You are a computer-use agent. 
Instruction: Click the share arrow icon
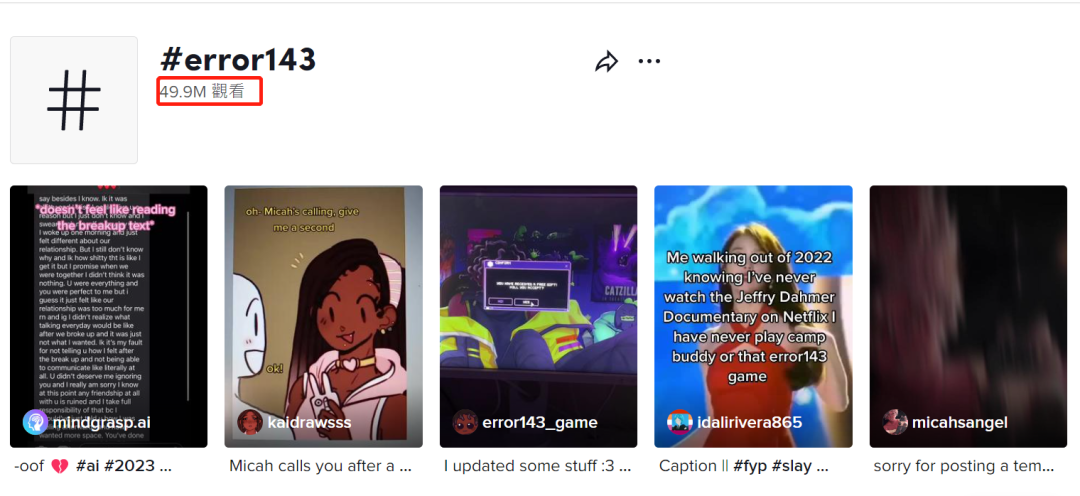pyautogui.click(x=606, y=62)
